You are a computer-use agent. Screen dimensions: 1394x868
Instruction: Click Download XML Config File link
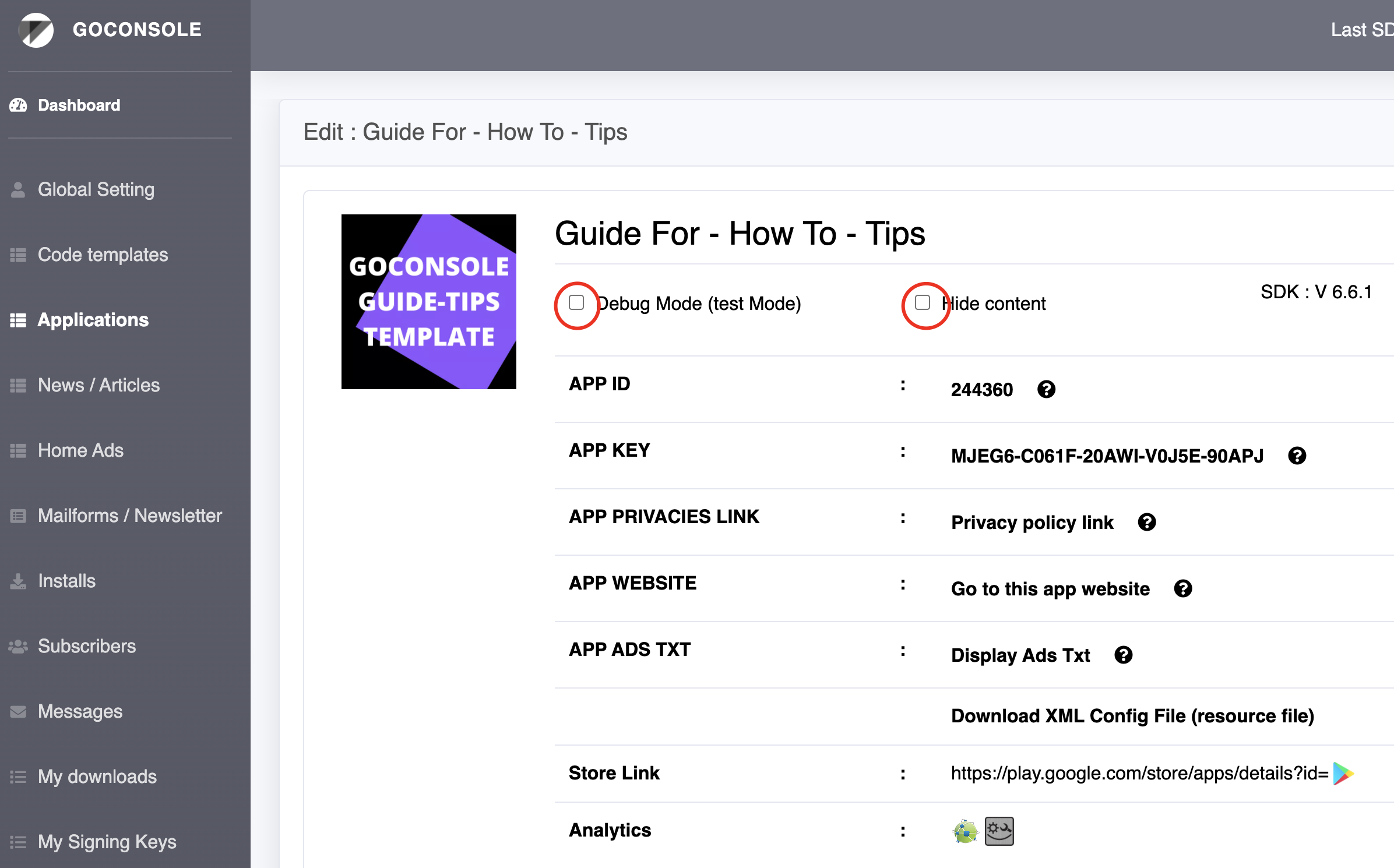1132,716
